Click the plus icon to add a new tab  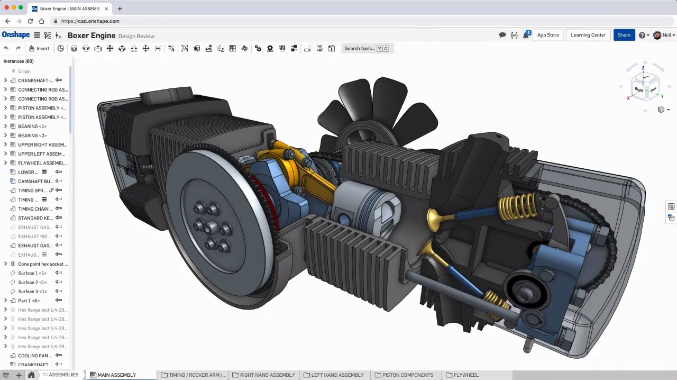(19, 375)
